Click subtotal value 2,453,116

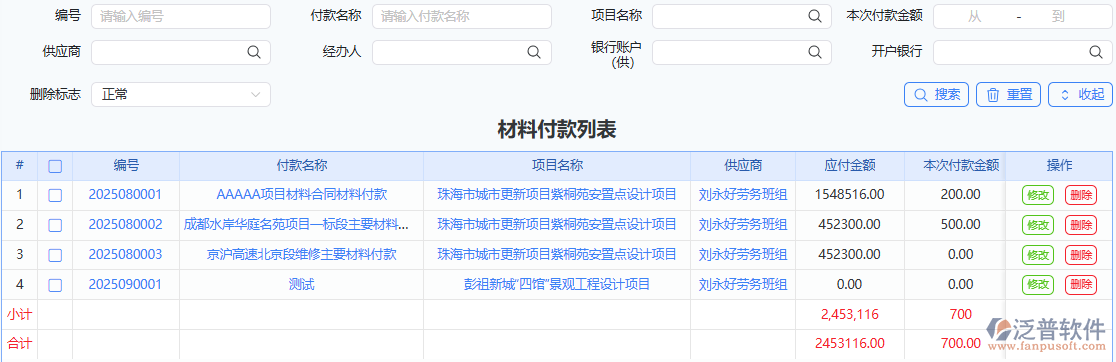tap(850, 314)
